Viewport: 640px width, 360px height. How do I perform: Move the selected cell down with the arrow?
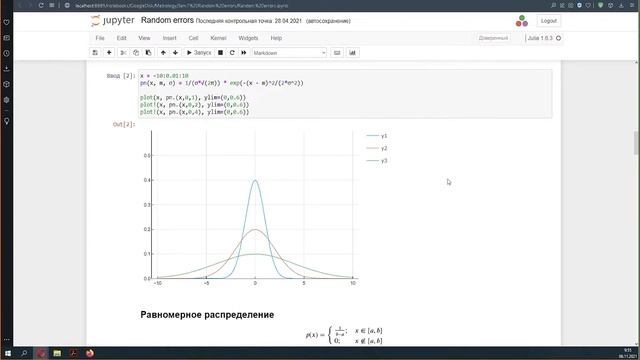[176, 53]
